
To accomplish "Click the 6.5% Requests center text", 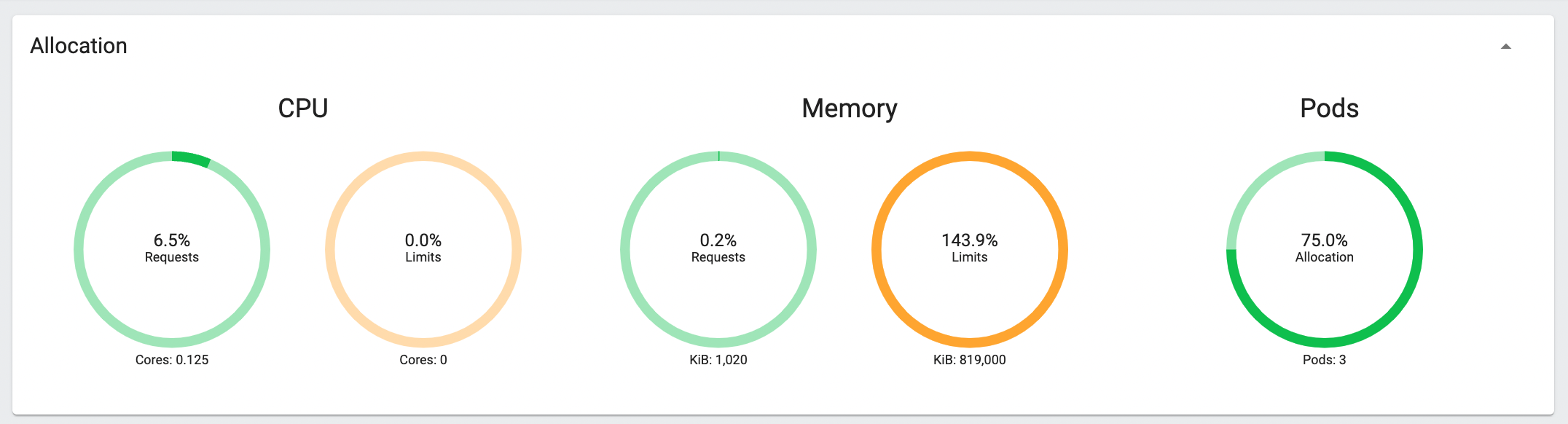I will pos(172,248).
